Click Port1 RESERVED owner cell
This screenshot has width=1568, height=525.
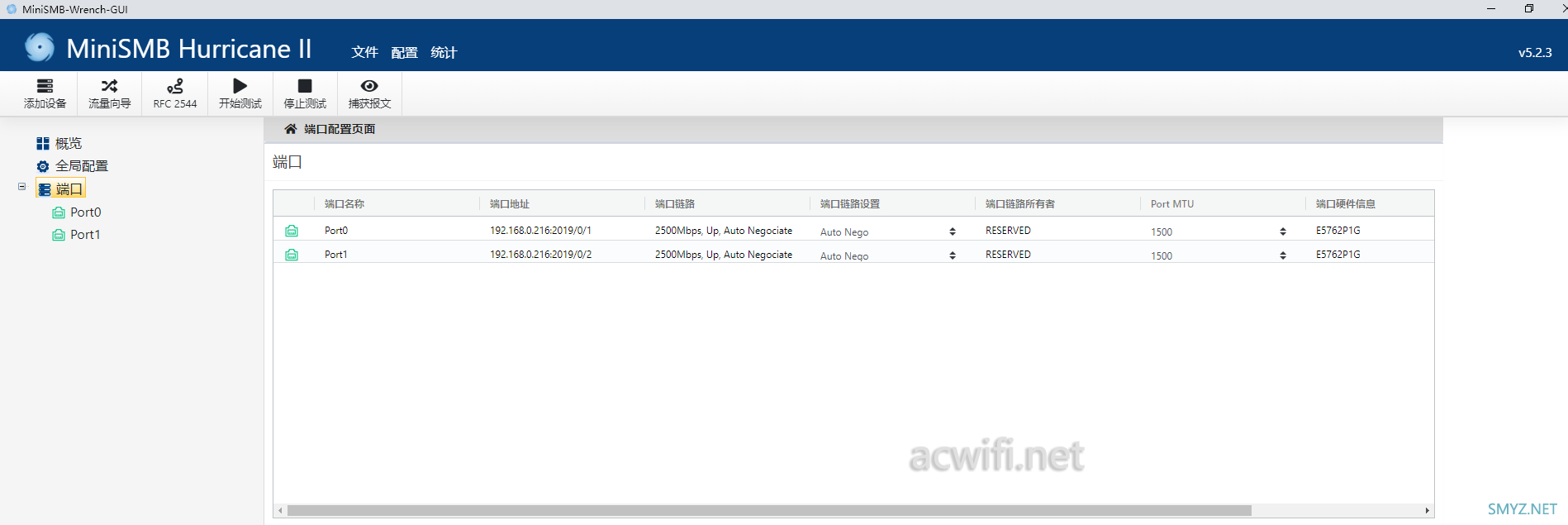click(1008, 255)
